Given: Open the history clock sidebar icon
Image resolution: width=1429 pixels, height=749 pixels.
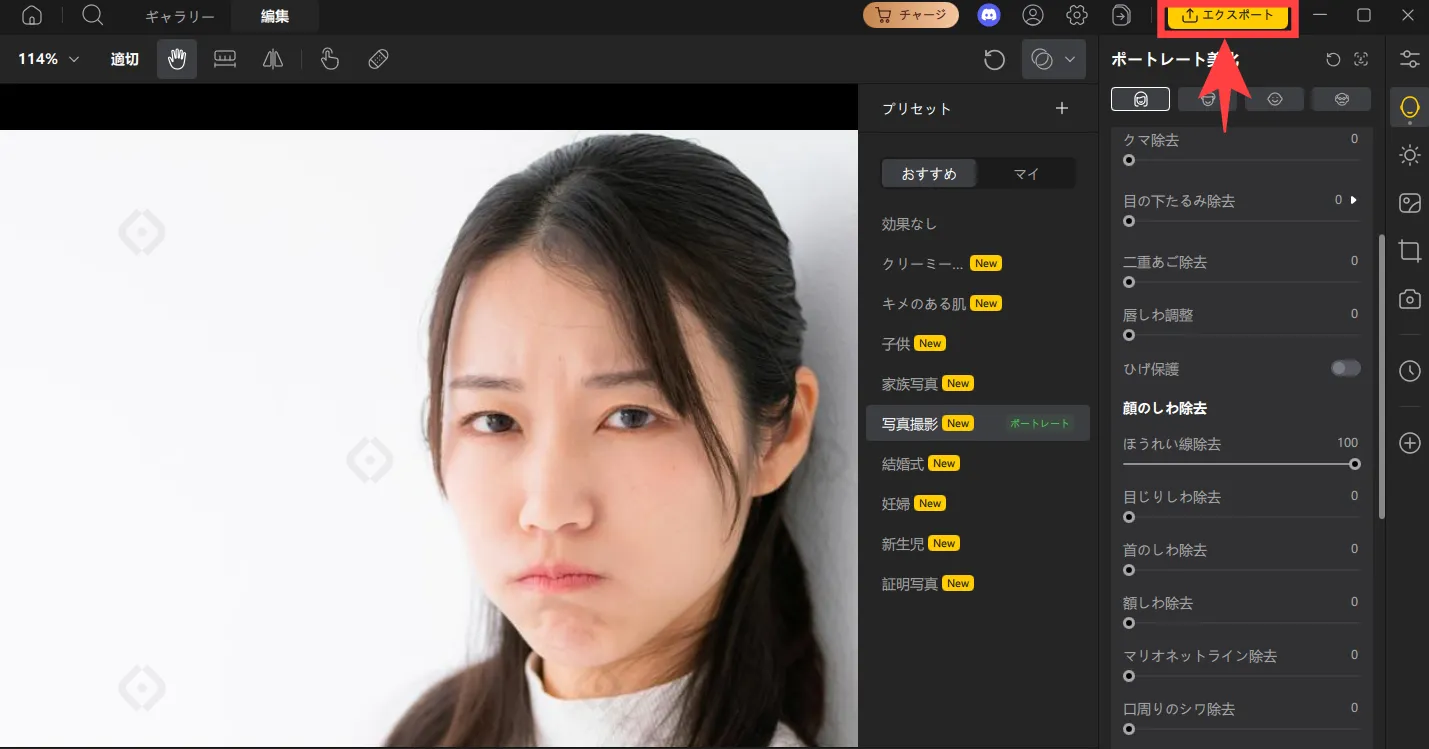Looking at the screenshot, I should tap(1410, 371).
